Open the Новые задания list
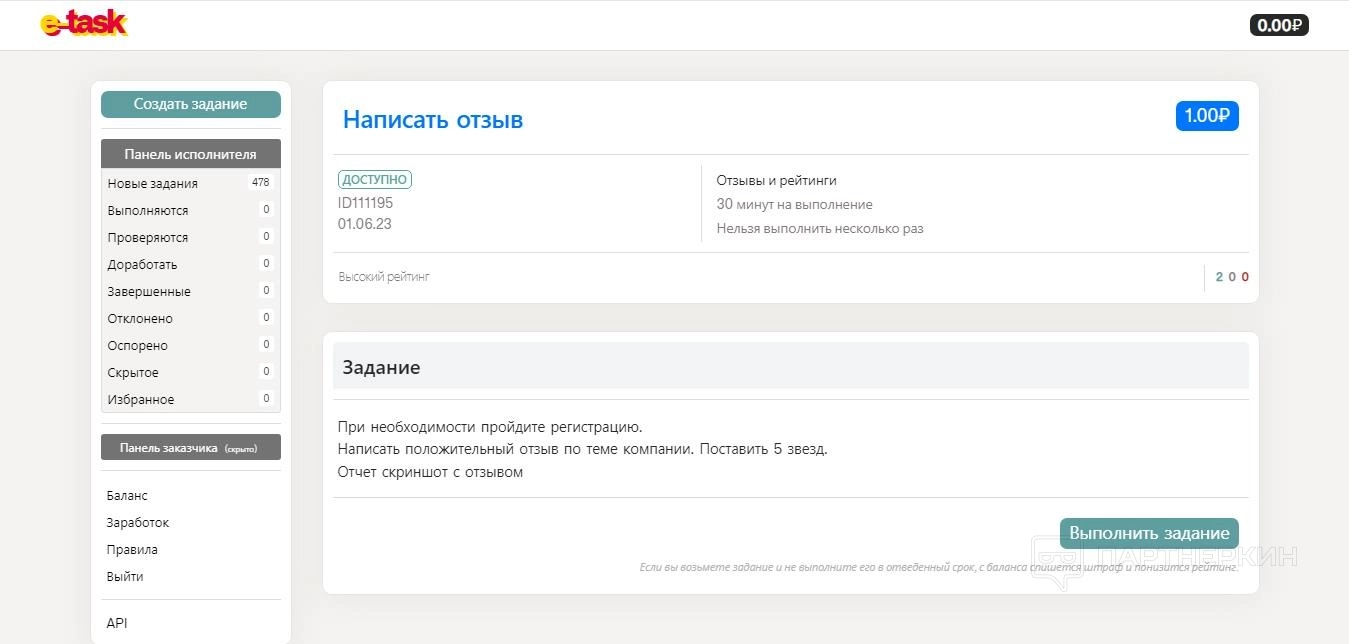 (153, 184)
